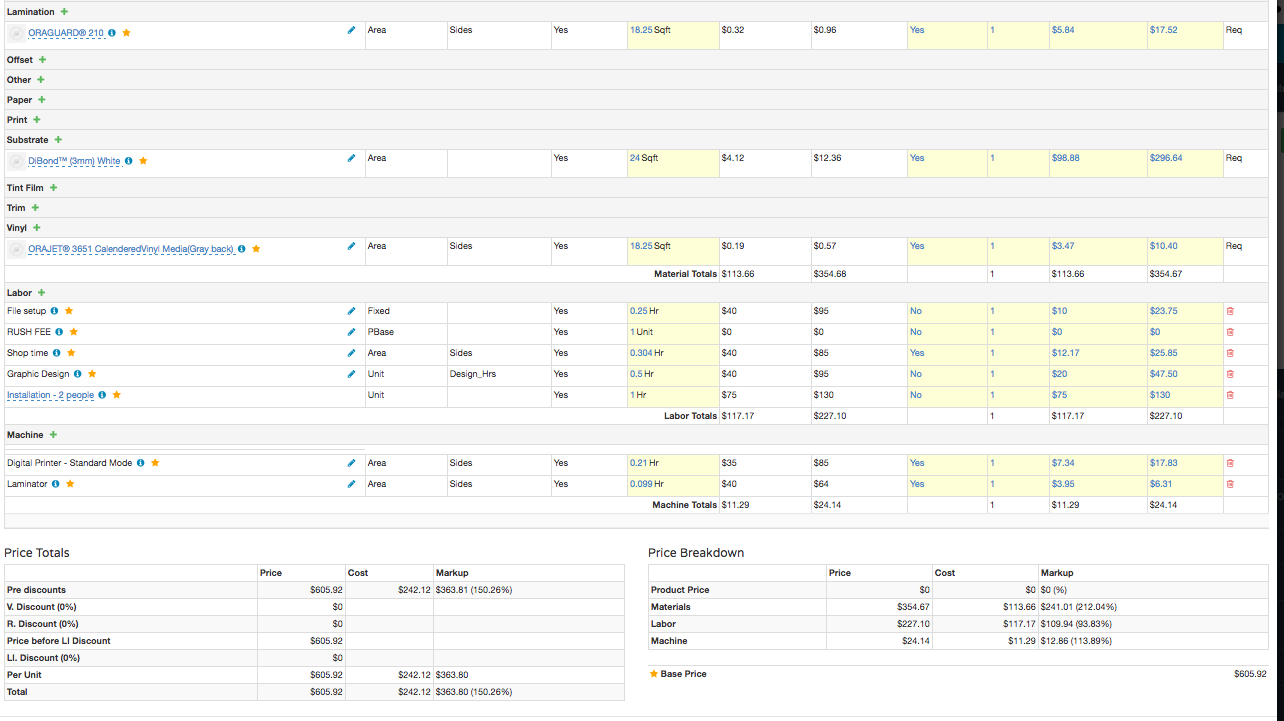This screenshot has width=1284, height=721.
Task: Open Installation - 2 people link
Action: tap(51, 396)
